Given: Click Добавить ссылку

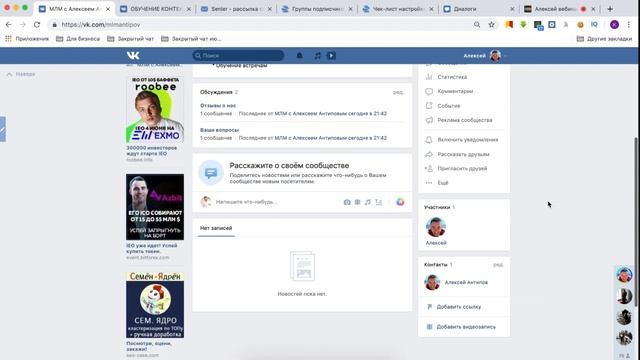Looking at the screenshot, I should [x=459, y=307].
